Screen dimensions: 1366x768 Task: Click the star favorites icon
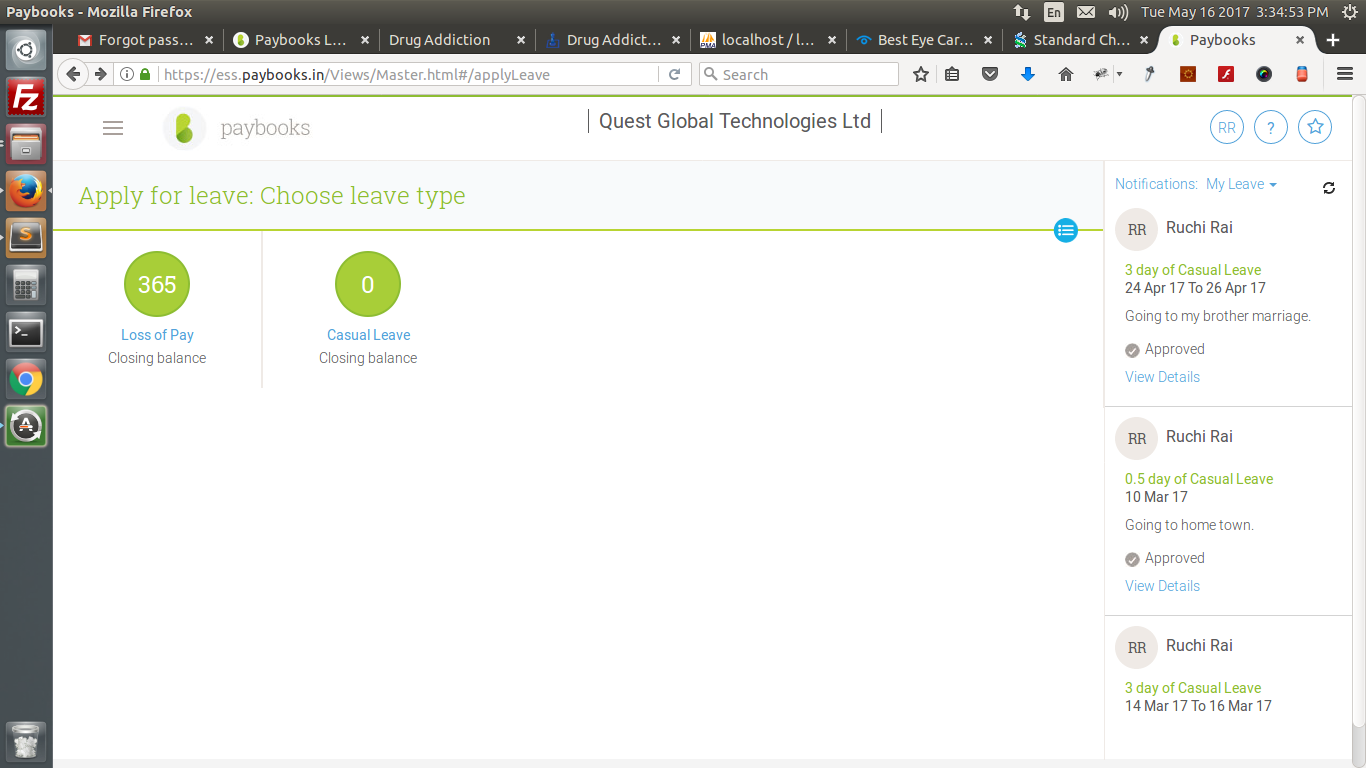pyautogui.click(x=1315, y=128)
